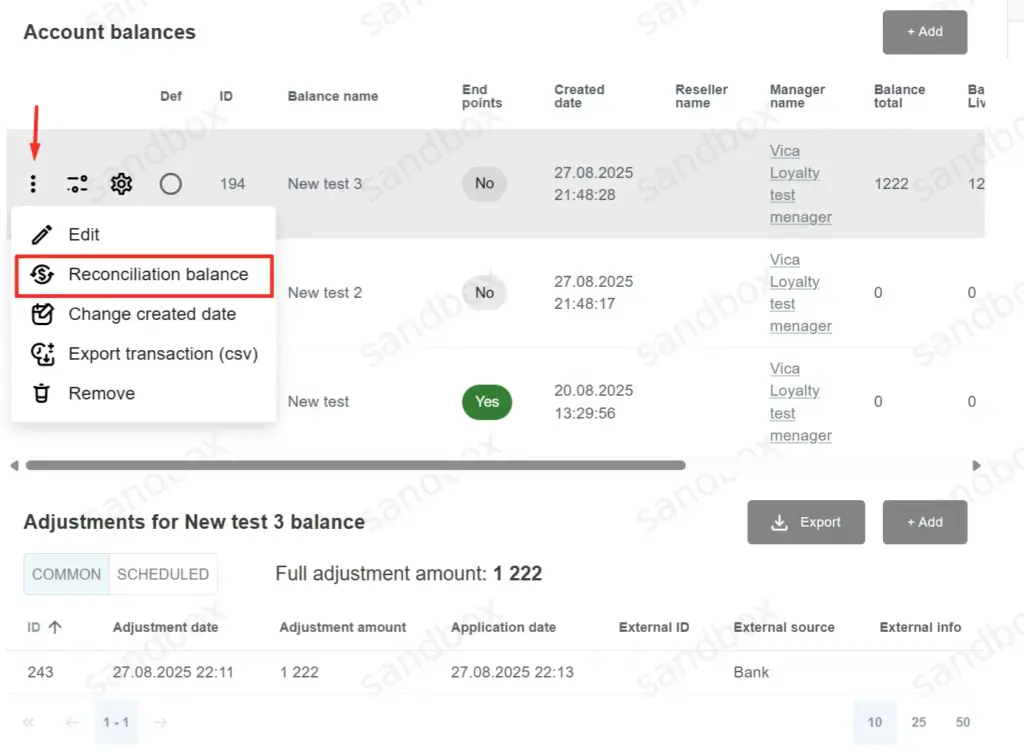Click the pencil icon next to Edit
1024x751 pixels.
[42, 235]
